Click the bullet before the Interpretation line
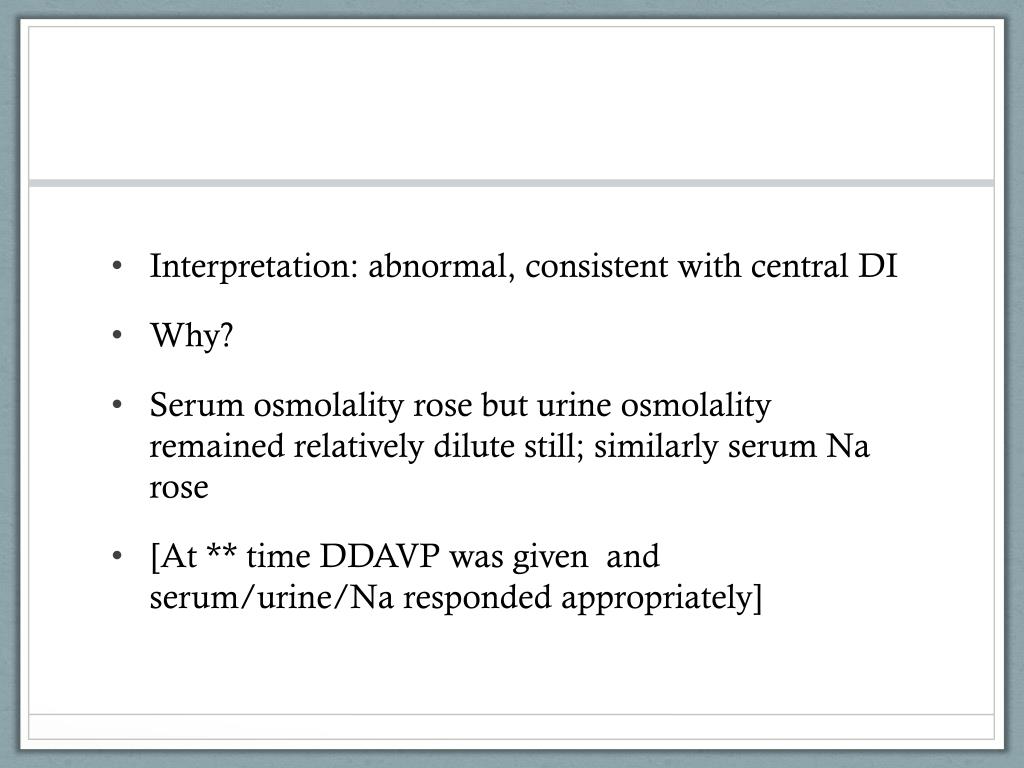 tap(117, 266)
